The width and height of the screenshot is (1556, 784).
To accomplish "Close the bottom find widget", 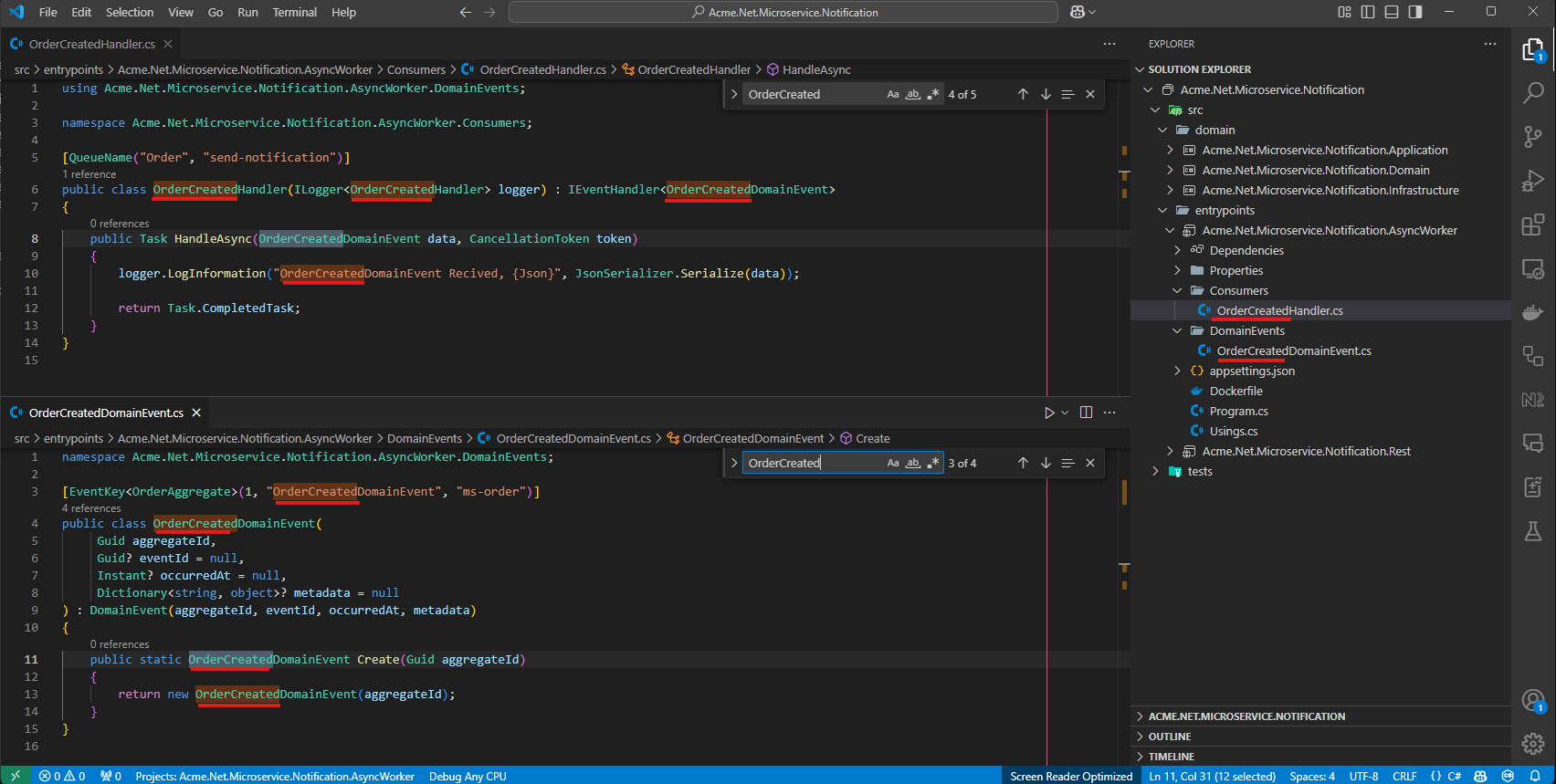I will point(1090,463).
